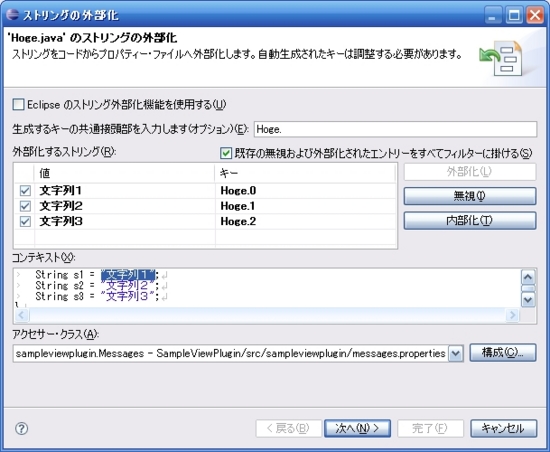Uncheck the 文字列2 row checkbox
The image size is (550, 452).
[x=25, y=206]
